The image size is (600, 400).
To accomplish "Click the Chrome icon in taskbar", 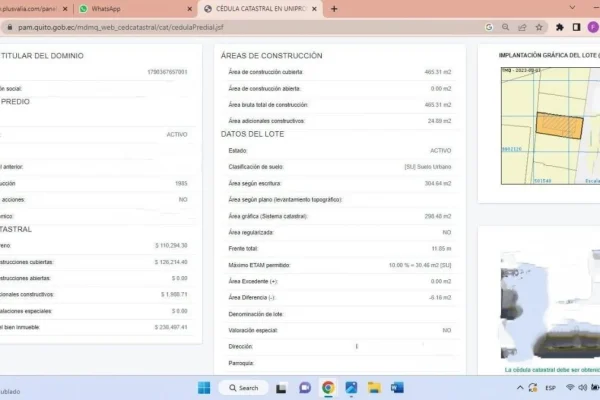I will pos(328,387).
